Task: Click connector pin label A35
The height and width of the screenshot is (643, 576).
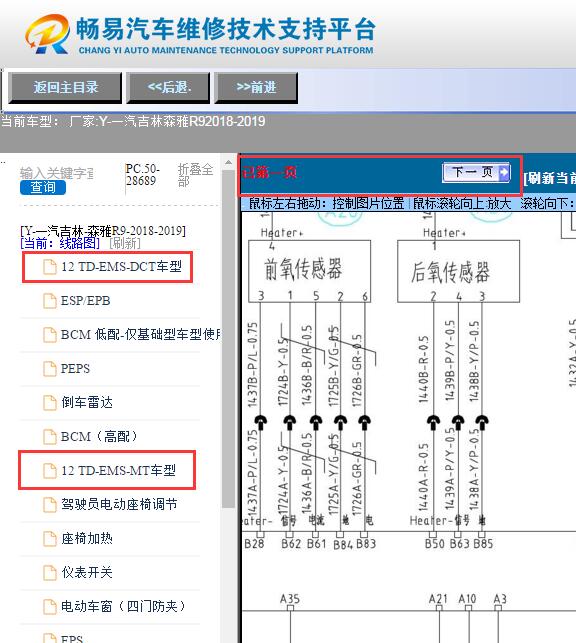Action: click(289, 599)
